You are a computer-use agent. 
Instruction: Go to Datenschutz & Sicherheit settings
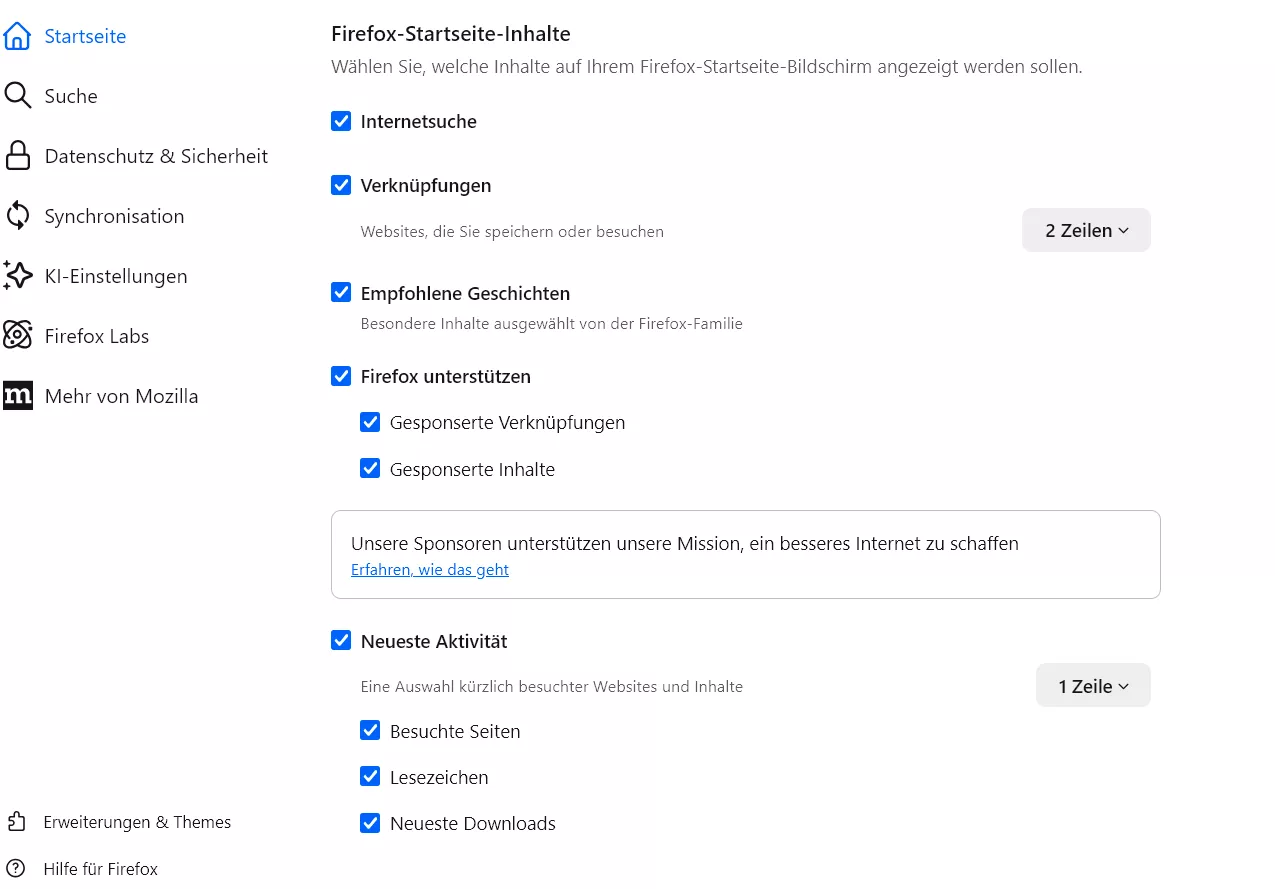click(156, 156)
